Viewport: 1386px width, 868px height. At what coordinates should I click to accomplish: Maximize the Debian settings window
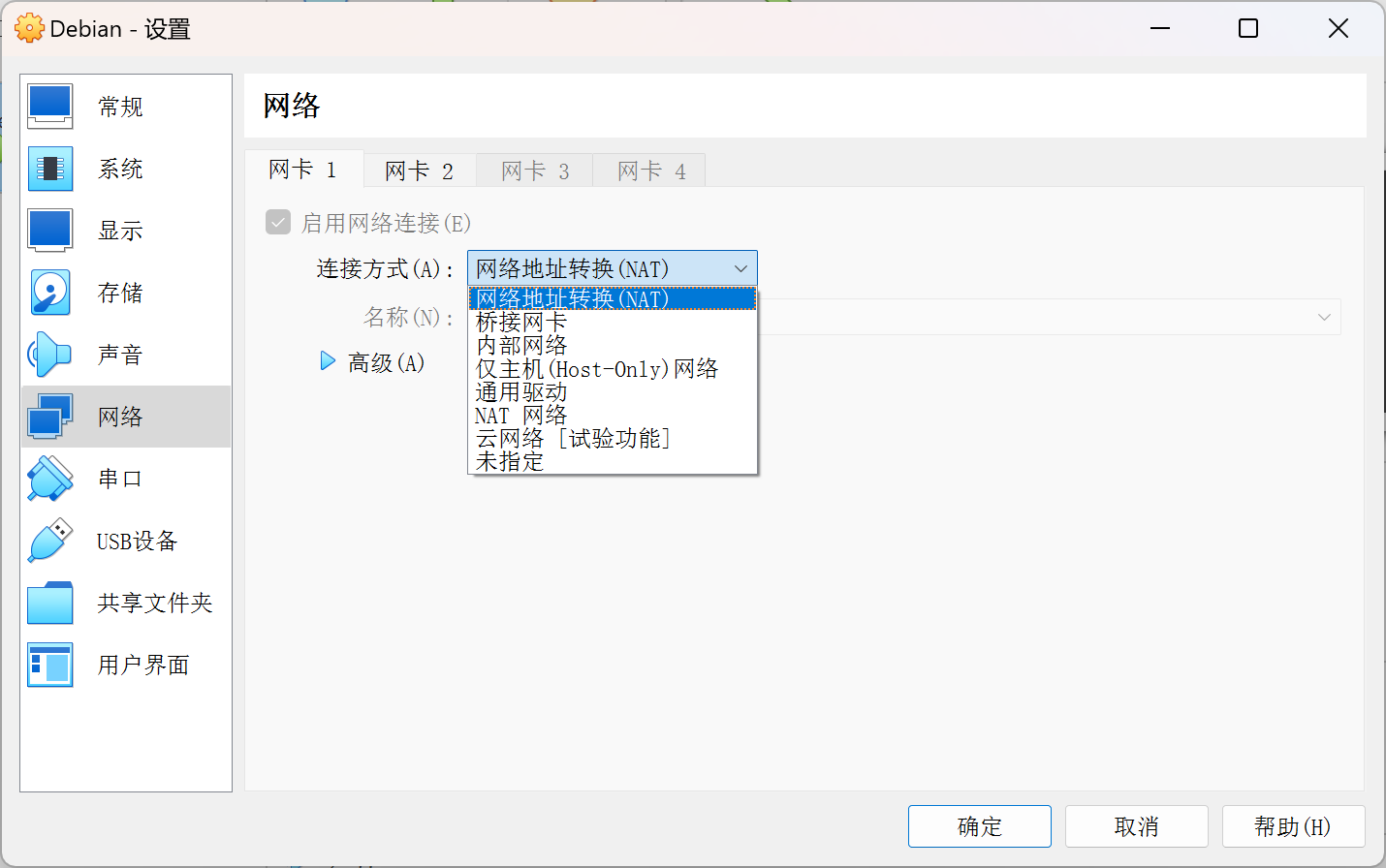point(1248,28)
